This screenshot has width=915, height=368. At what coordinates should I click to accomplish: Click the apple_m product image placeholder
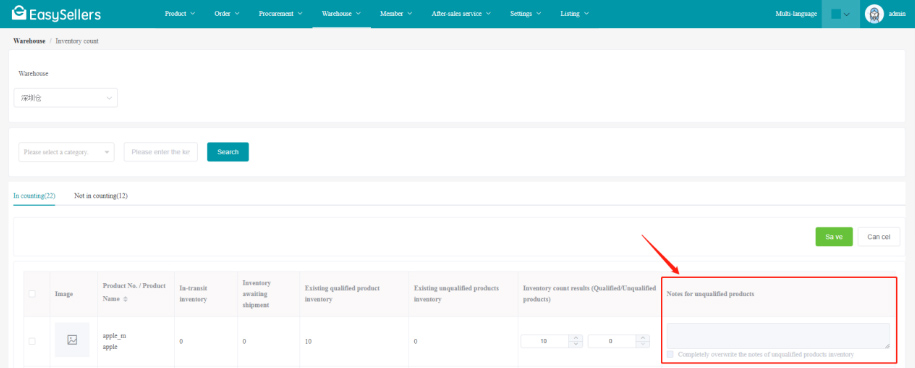(72, 339)
